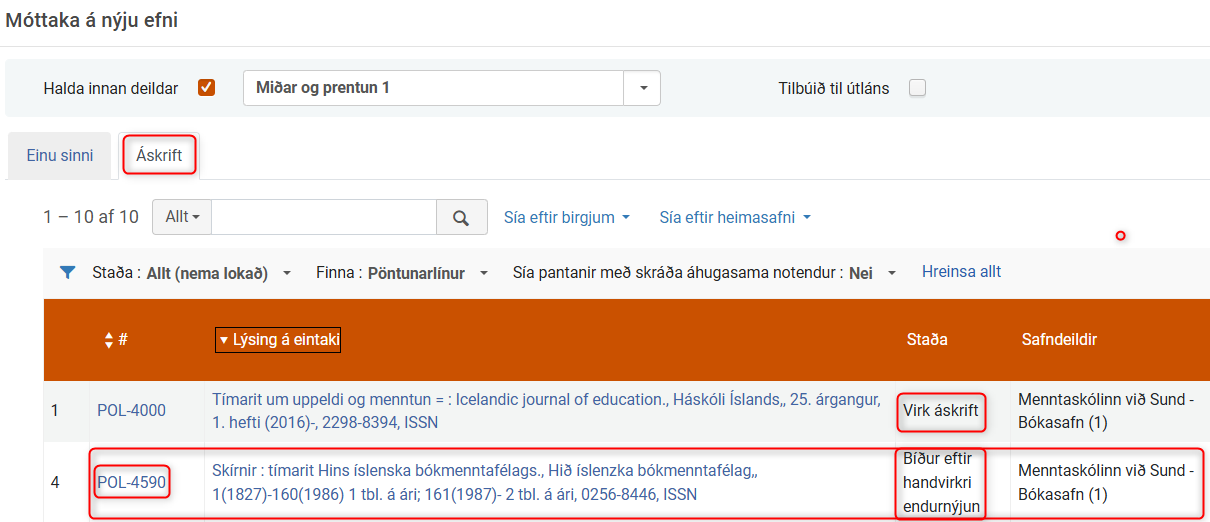Open the Staða: Allt (nema lokað) filter
The height and width of the screenshot is (522, 1210).
tap(191, 273)
